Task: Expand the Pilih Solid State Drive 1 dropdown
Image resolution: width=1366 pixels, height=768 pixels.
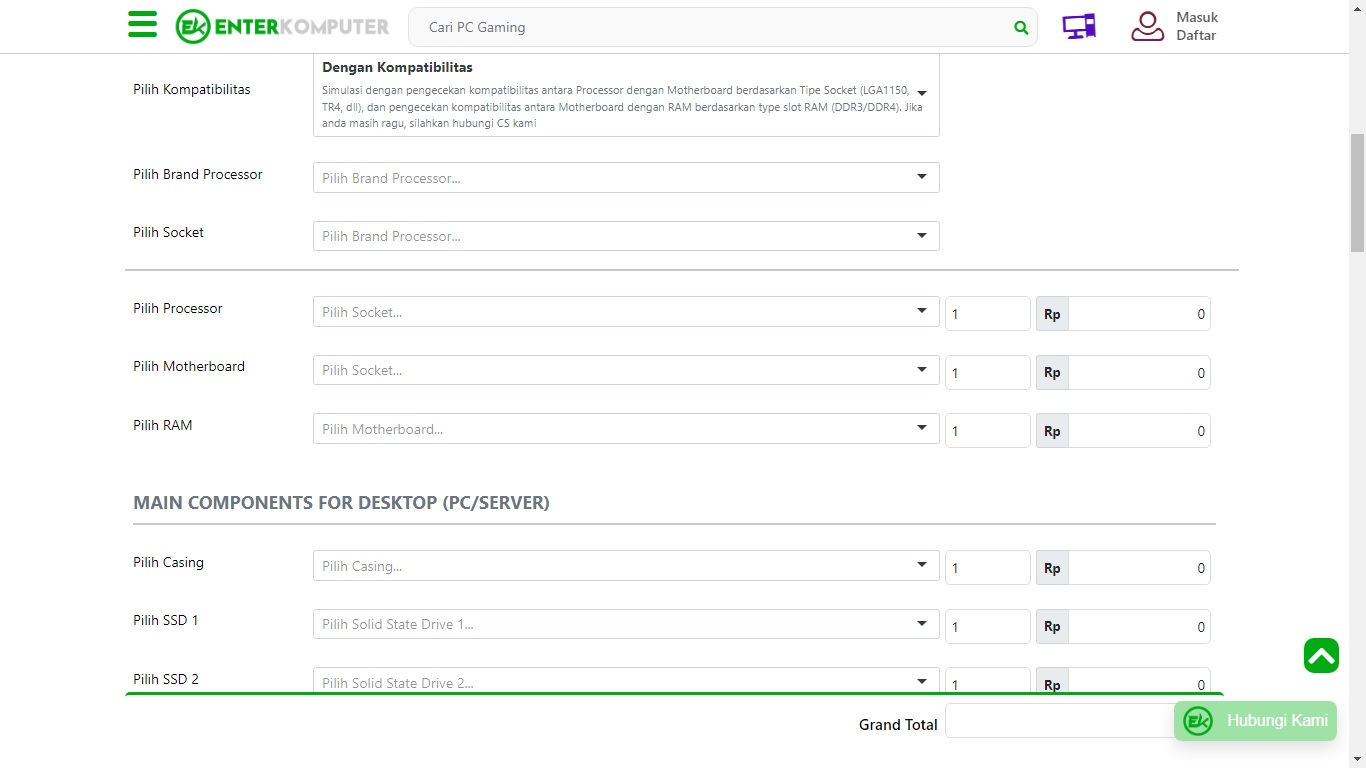Action: pyautogui.click(x=625, y=624)
